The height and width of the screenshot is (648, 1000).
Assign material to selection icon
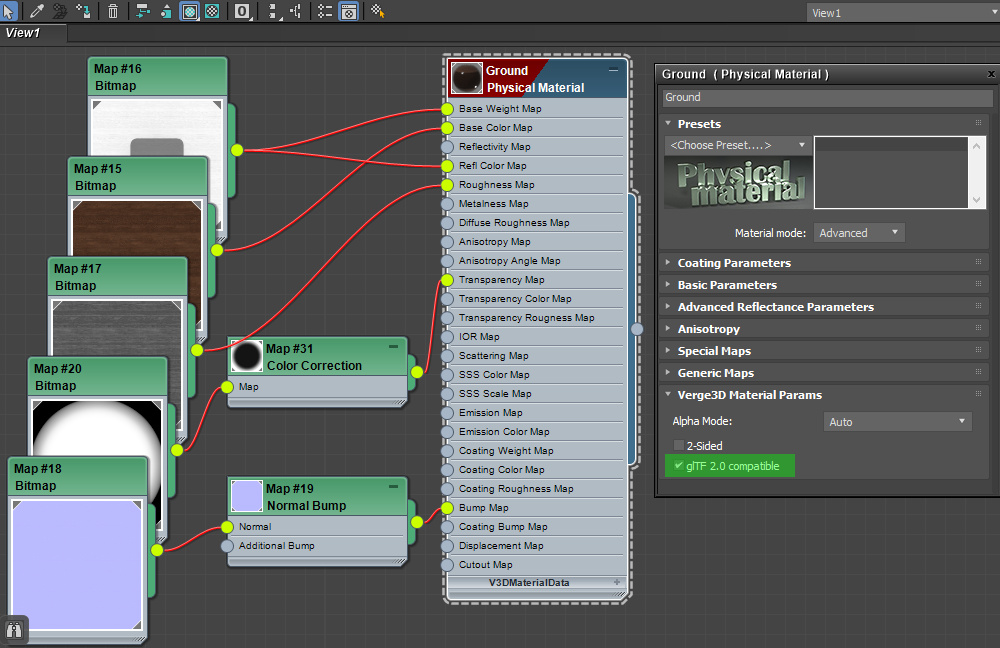coord(83,11)
